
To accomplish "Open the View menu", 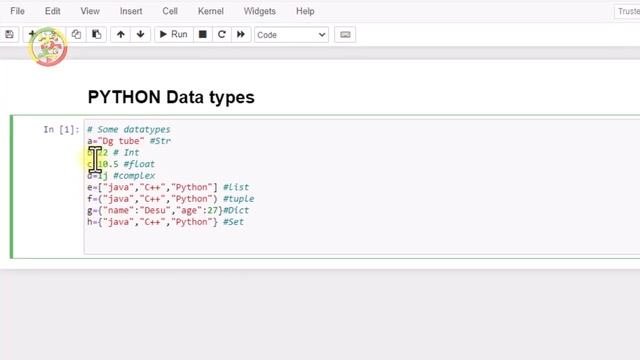I will click(x=90, y=11).
